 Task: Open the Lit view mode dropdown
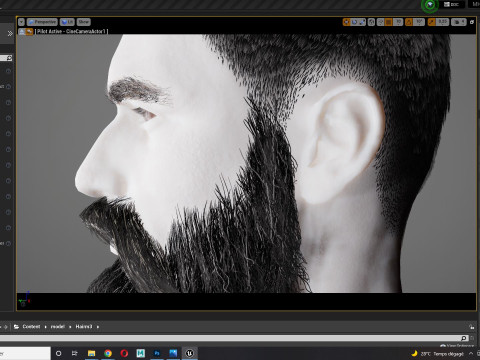[x=67, y=22]
